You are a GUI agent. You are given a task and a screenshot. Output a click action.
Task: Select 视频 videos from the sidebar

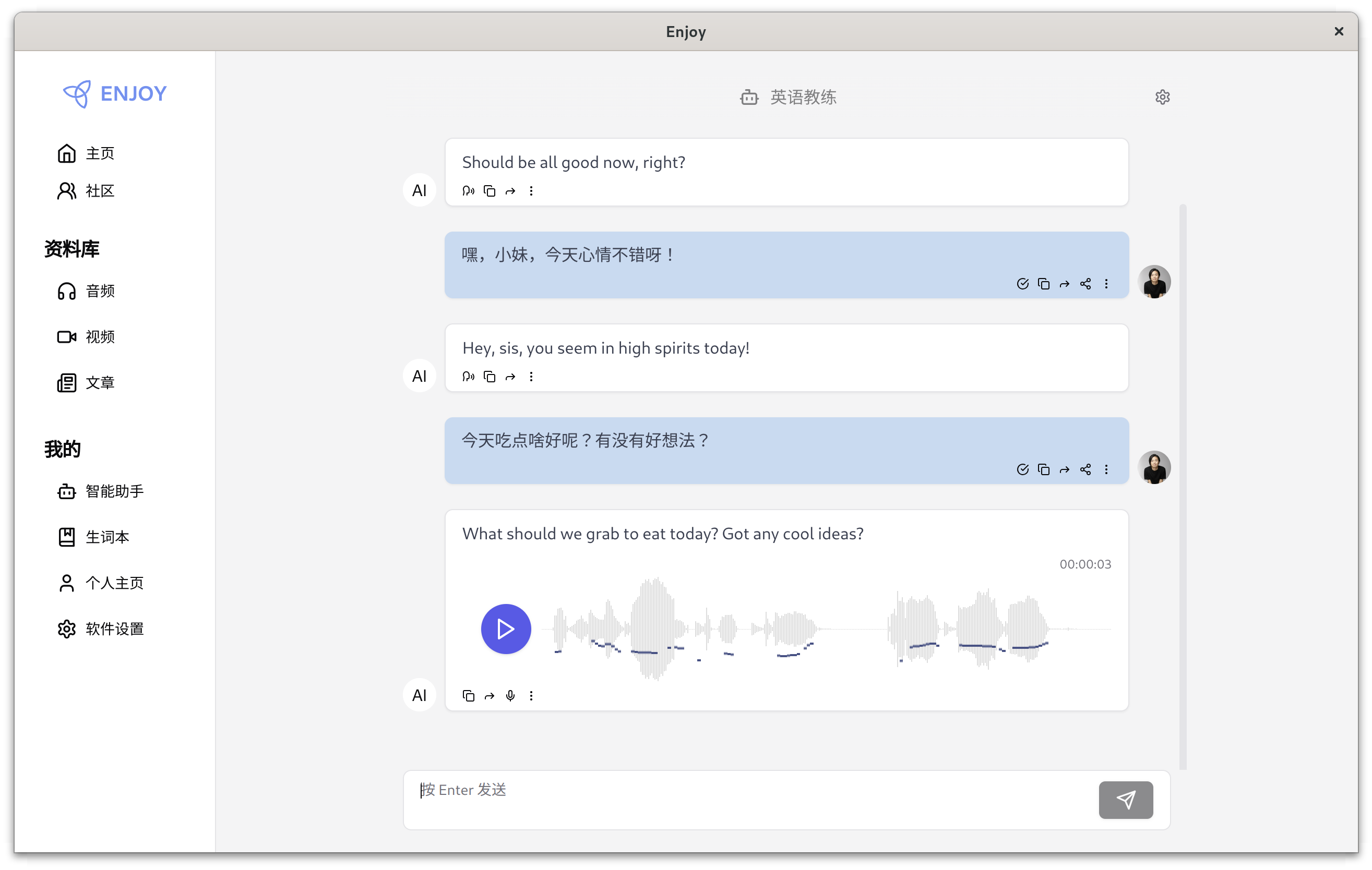(100, 336)
